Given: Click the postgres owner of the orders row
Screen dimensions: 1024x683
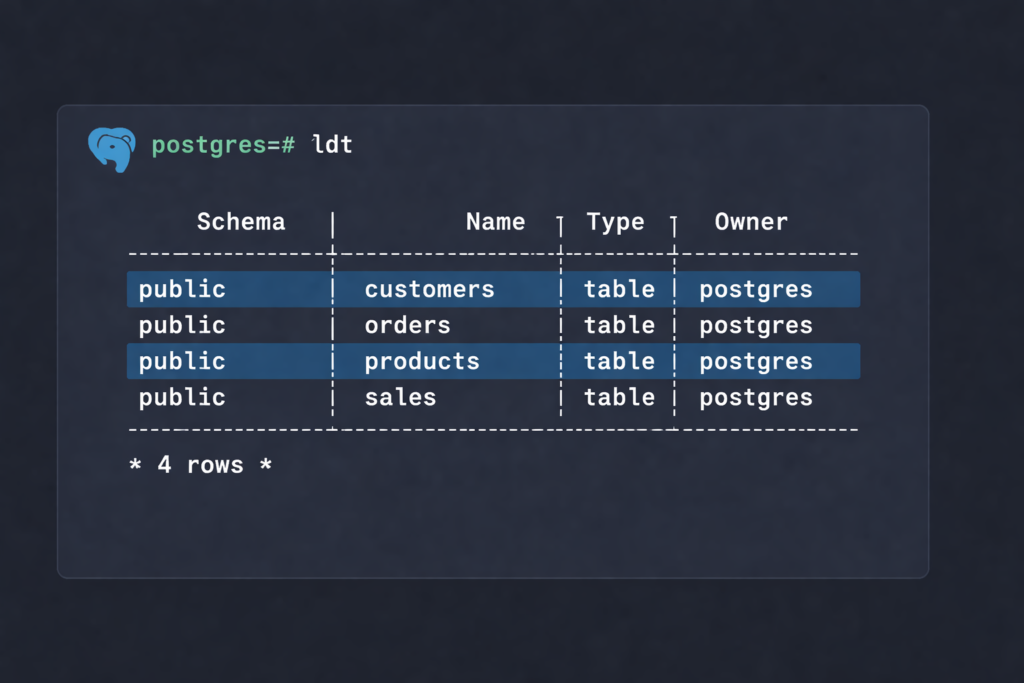Looking at the screenshot, I should [755, 326].
